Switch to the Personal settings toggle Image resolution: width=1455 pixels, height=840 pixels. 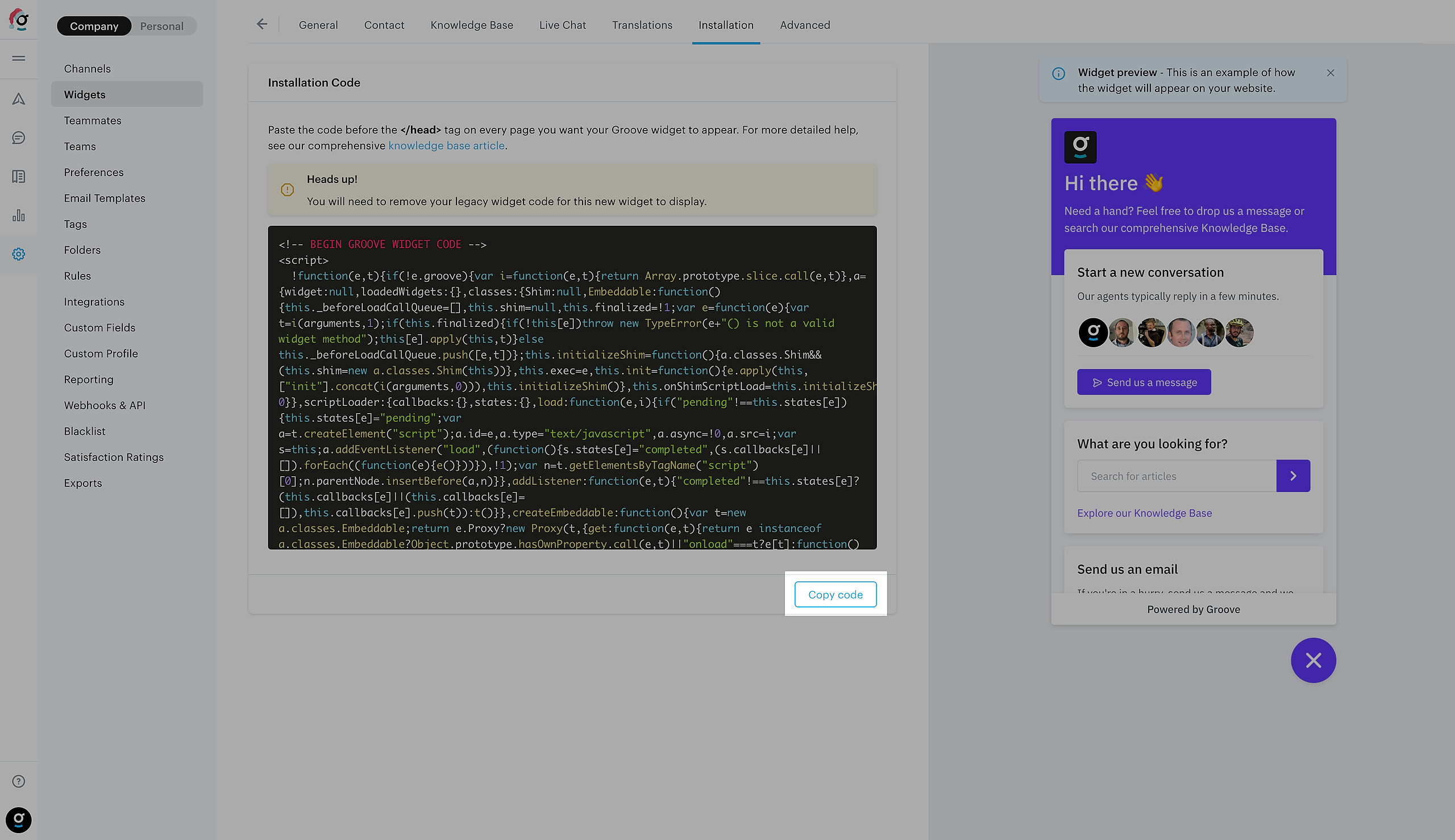click(x=161, y=26)
